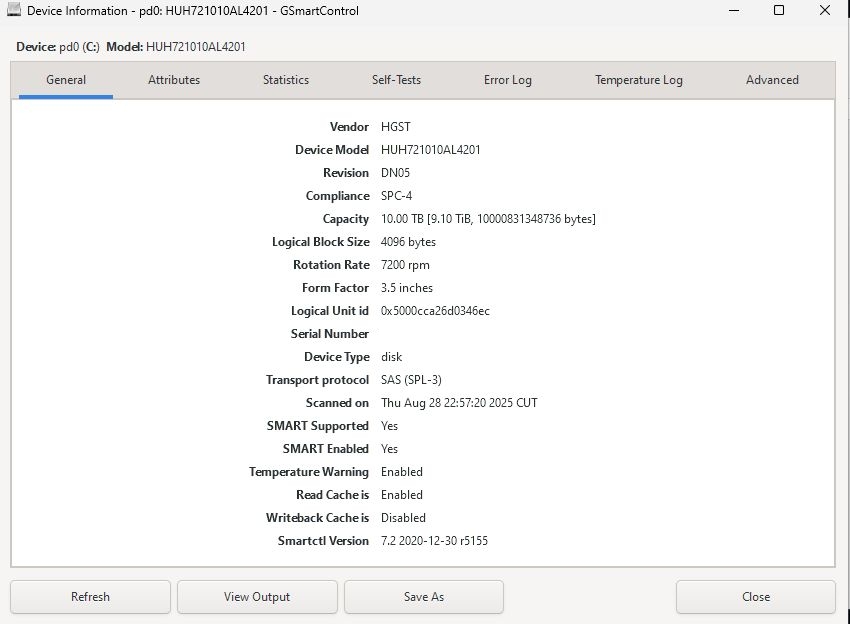The height and width of the screenshot is (624, 850).
Task: Click the Serial Number label
Action: pyautogui.click(x=330, y=334)
